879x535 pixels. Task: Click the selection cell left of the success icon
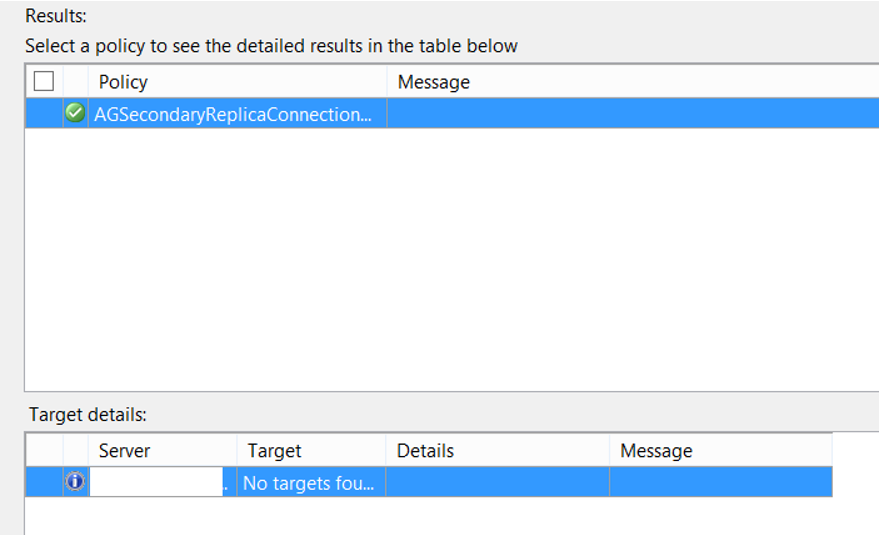click(44, 113)
